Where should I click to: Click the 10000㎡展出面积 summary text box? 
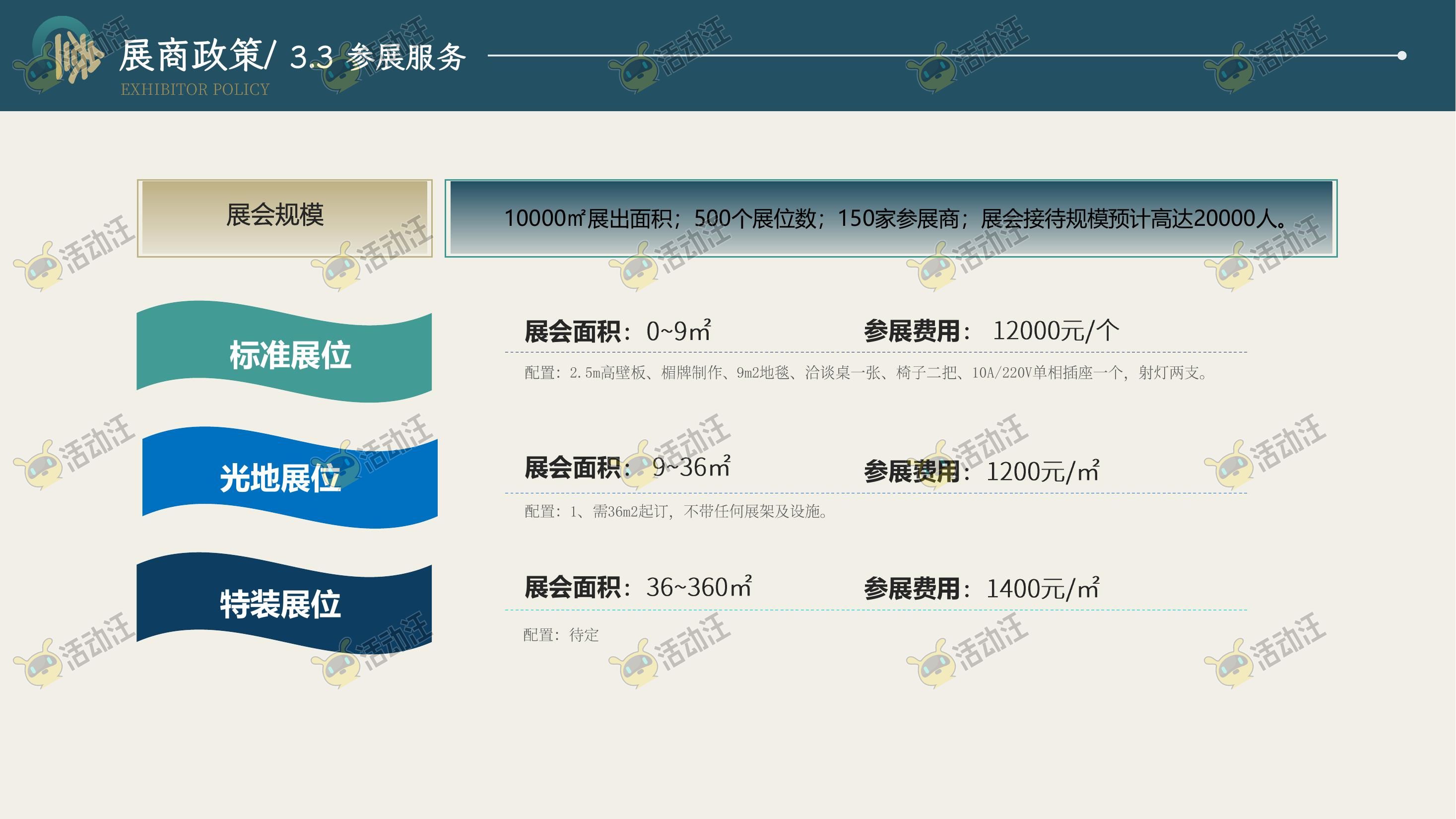tap(891, 218)
